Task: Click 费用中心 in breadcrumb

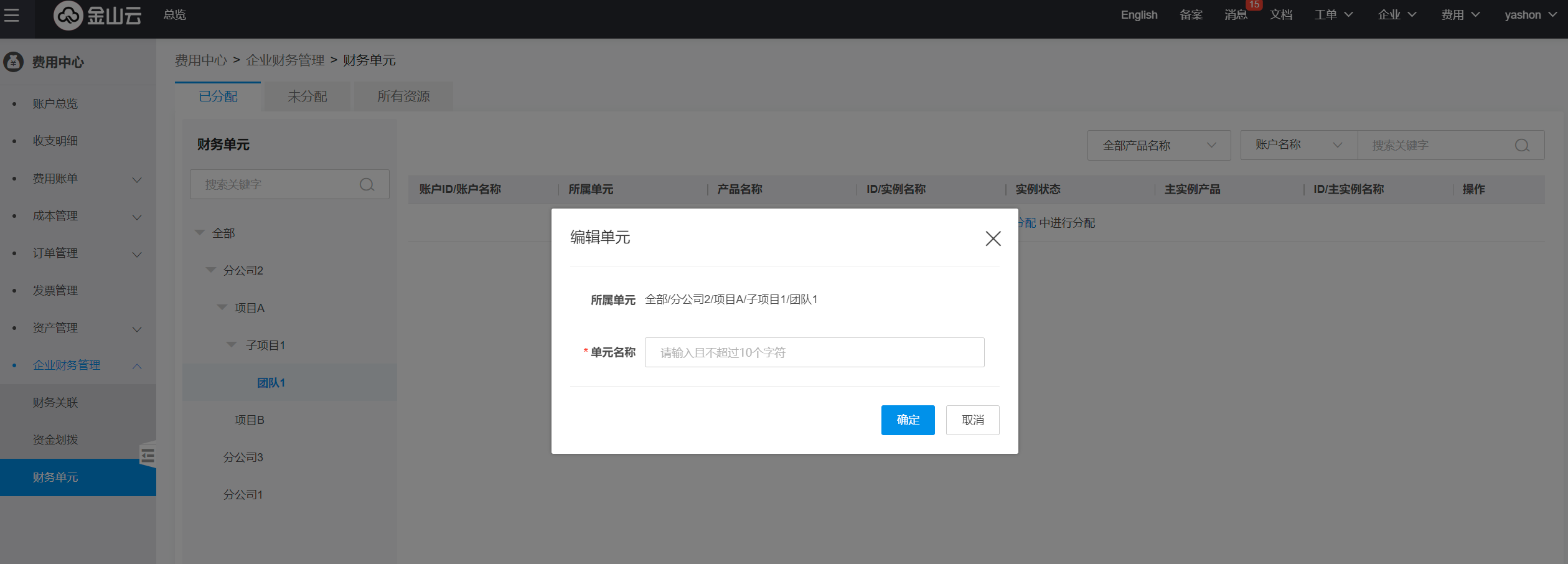Action: pyautogui.click(x=201, y=60)
